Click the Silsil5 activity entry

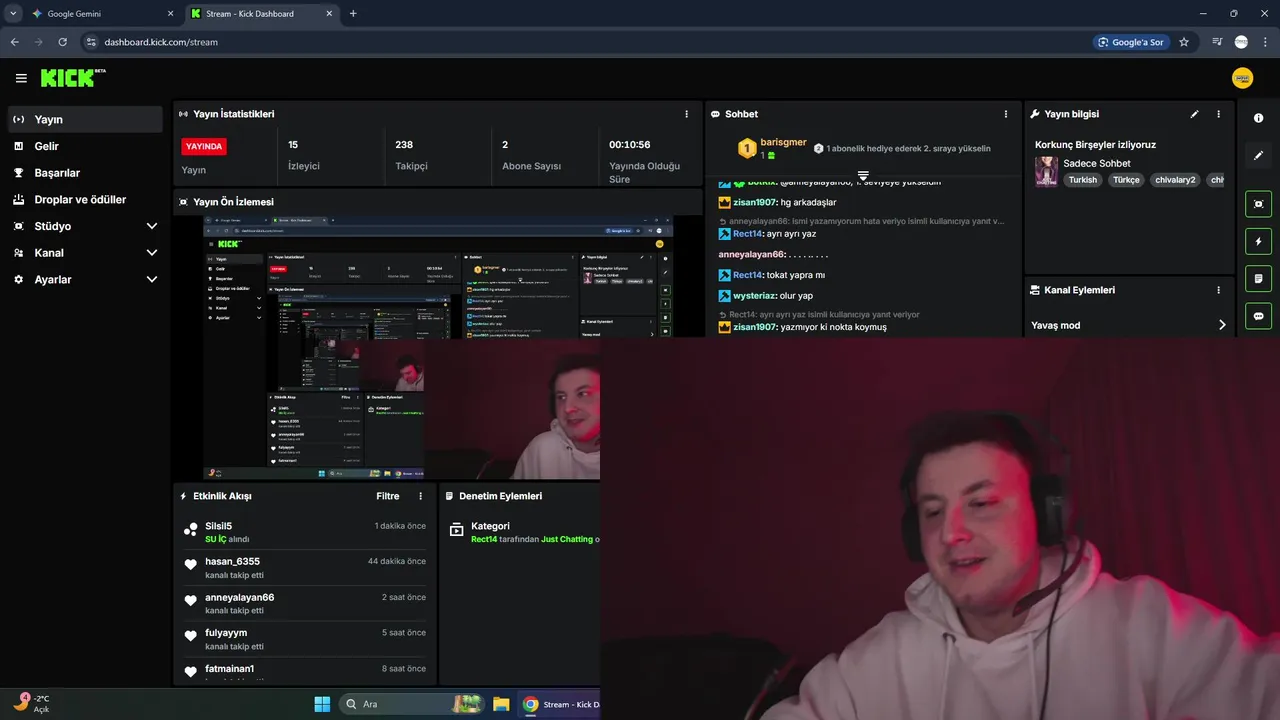pos(305,532)
